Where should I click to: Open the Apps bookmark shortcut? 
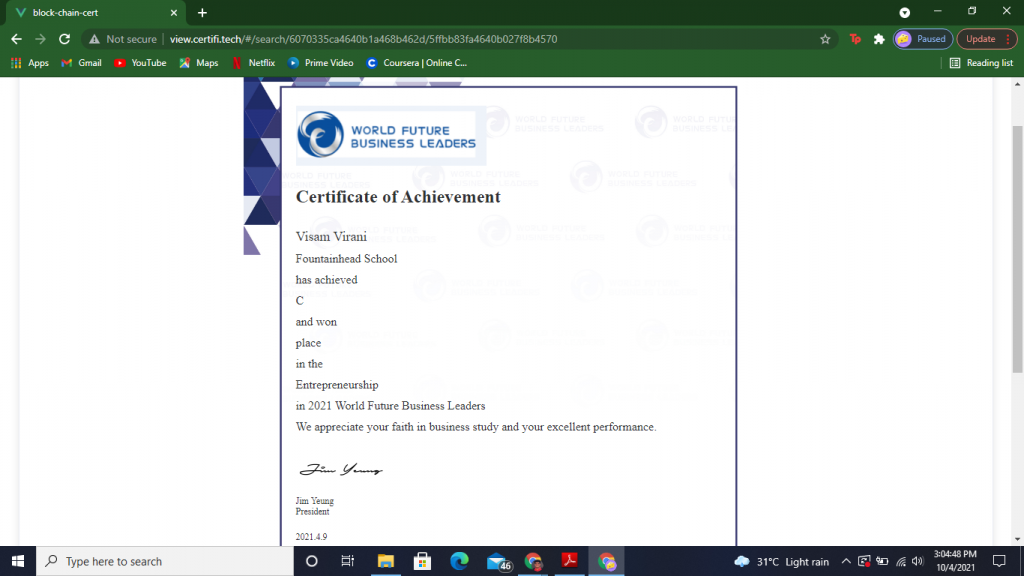coord(30,63)
